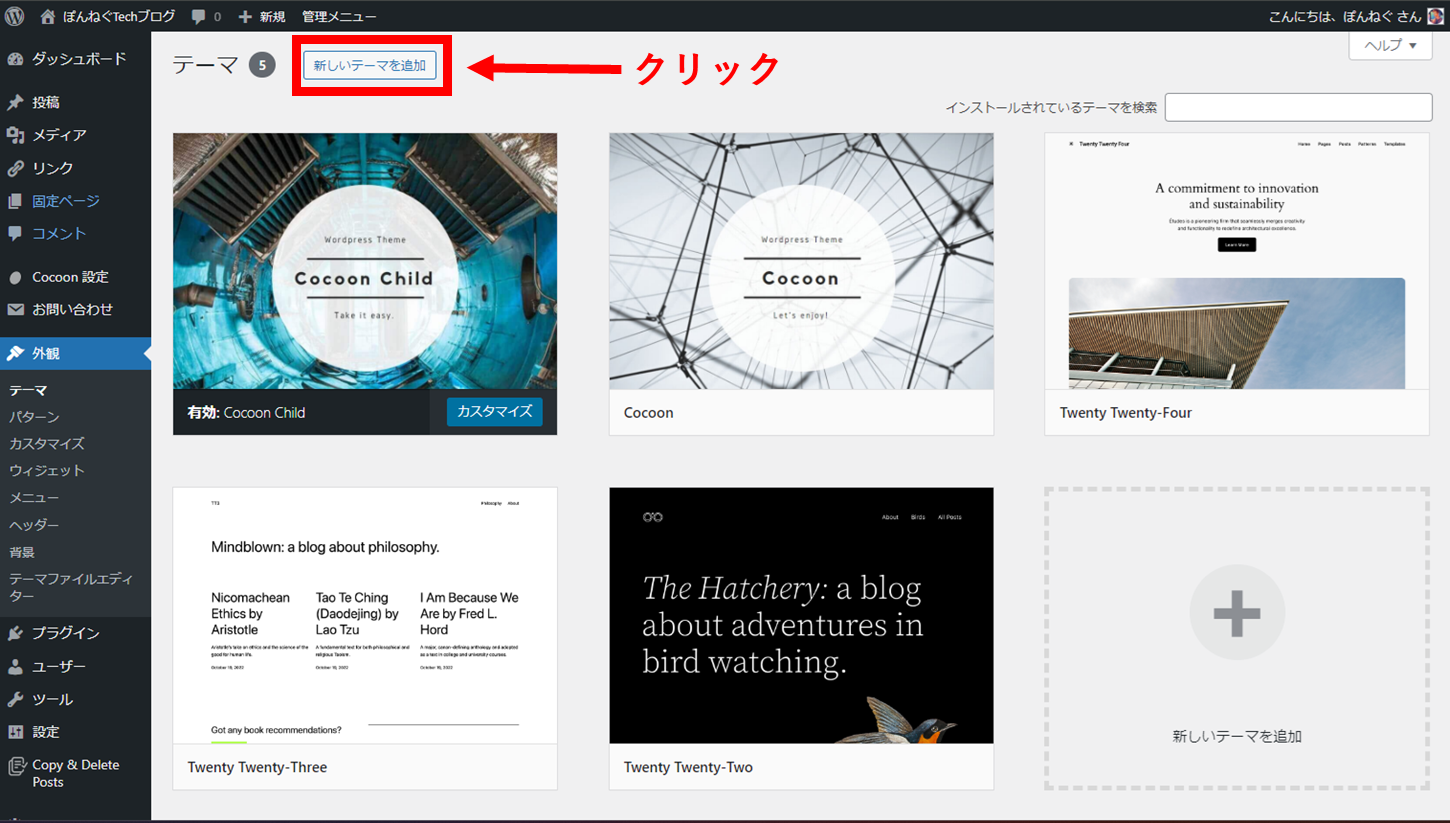The image size is (1450, 823).
Task: Click the theme count badge 5
Action: click(x=262, y=65)
